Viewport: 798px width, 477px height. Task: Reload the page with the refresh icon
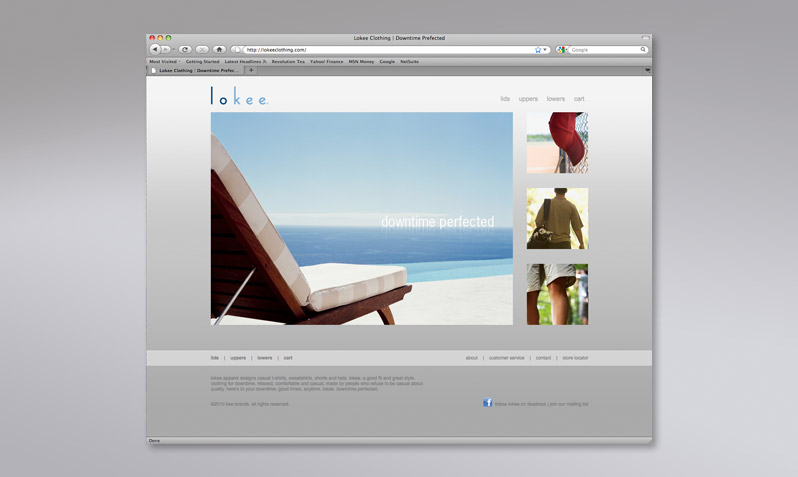185,49
